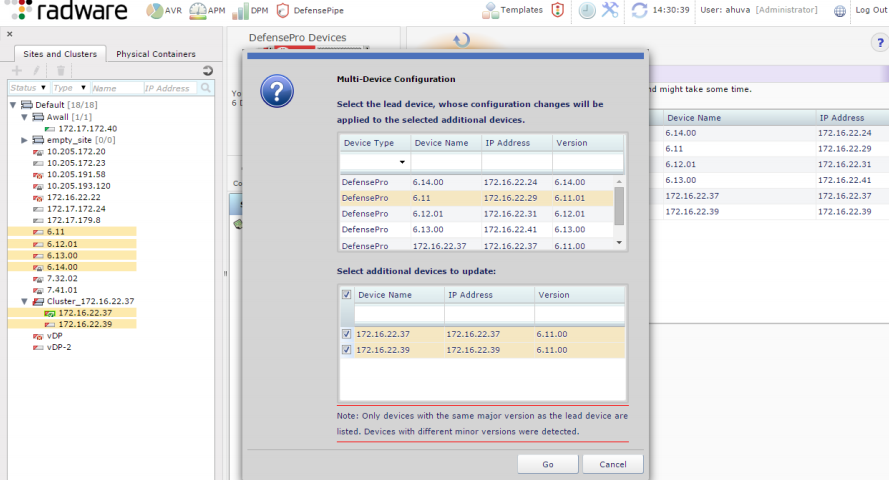Toggle the select-all devices header checkbox
Viewport: 889px width, 480px height.
click(x=347, y=295)
